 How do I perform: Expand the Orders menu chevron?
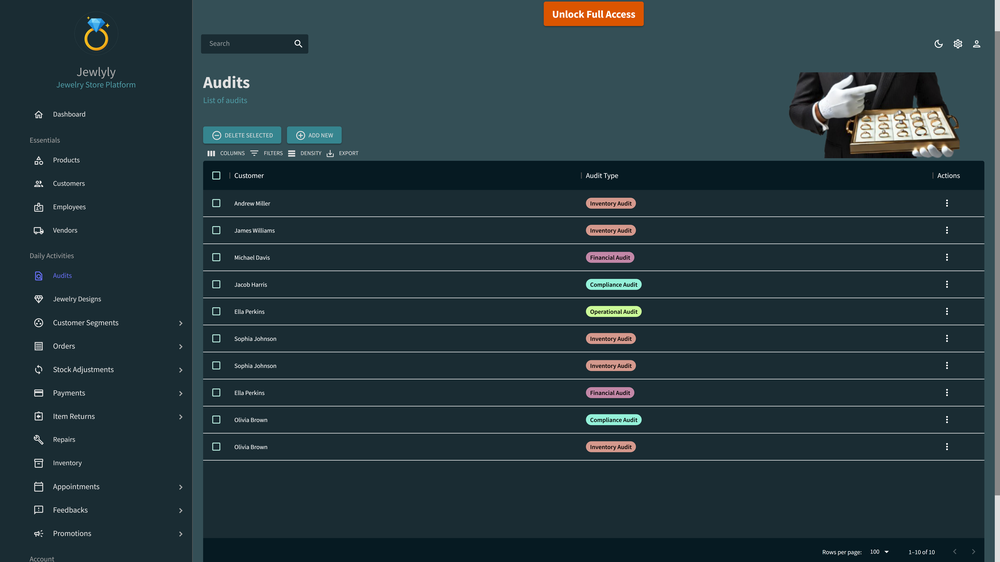point(180,346)
